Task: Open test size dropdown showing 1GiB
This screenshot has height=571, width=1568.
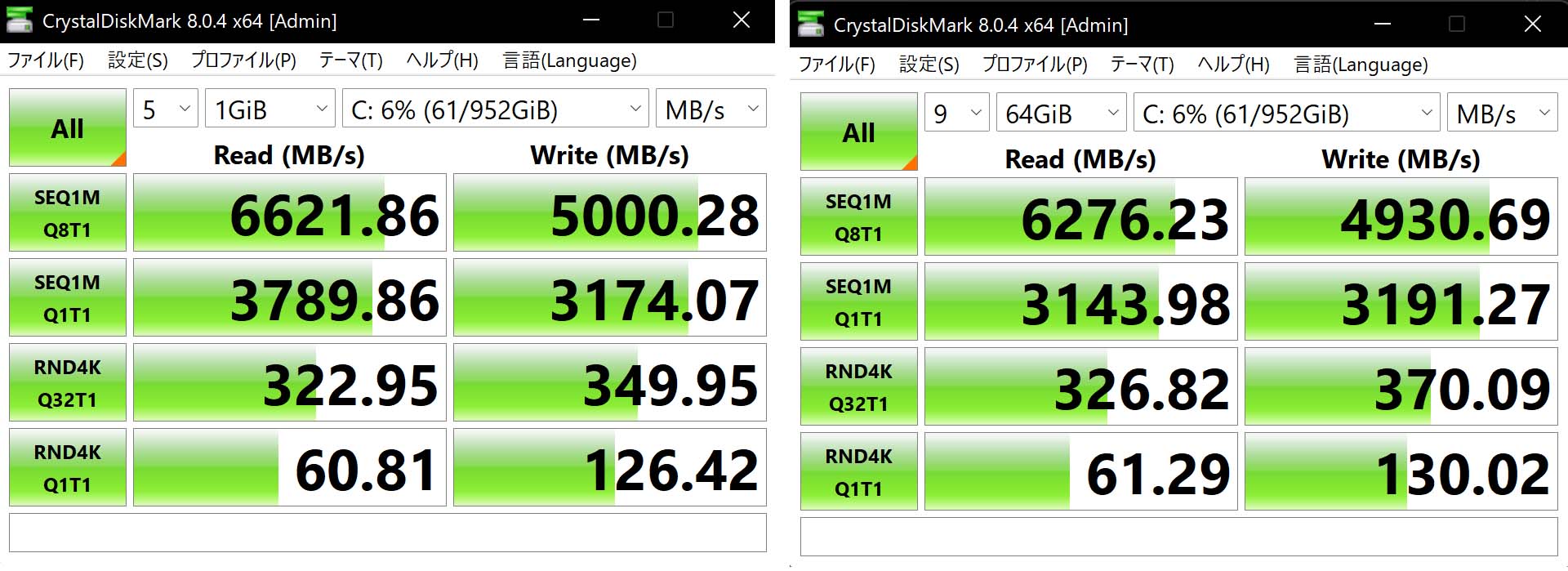Action: tap(270, 108)
